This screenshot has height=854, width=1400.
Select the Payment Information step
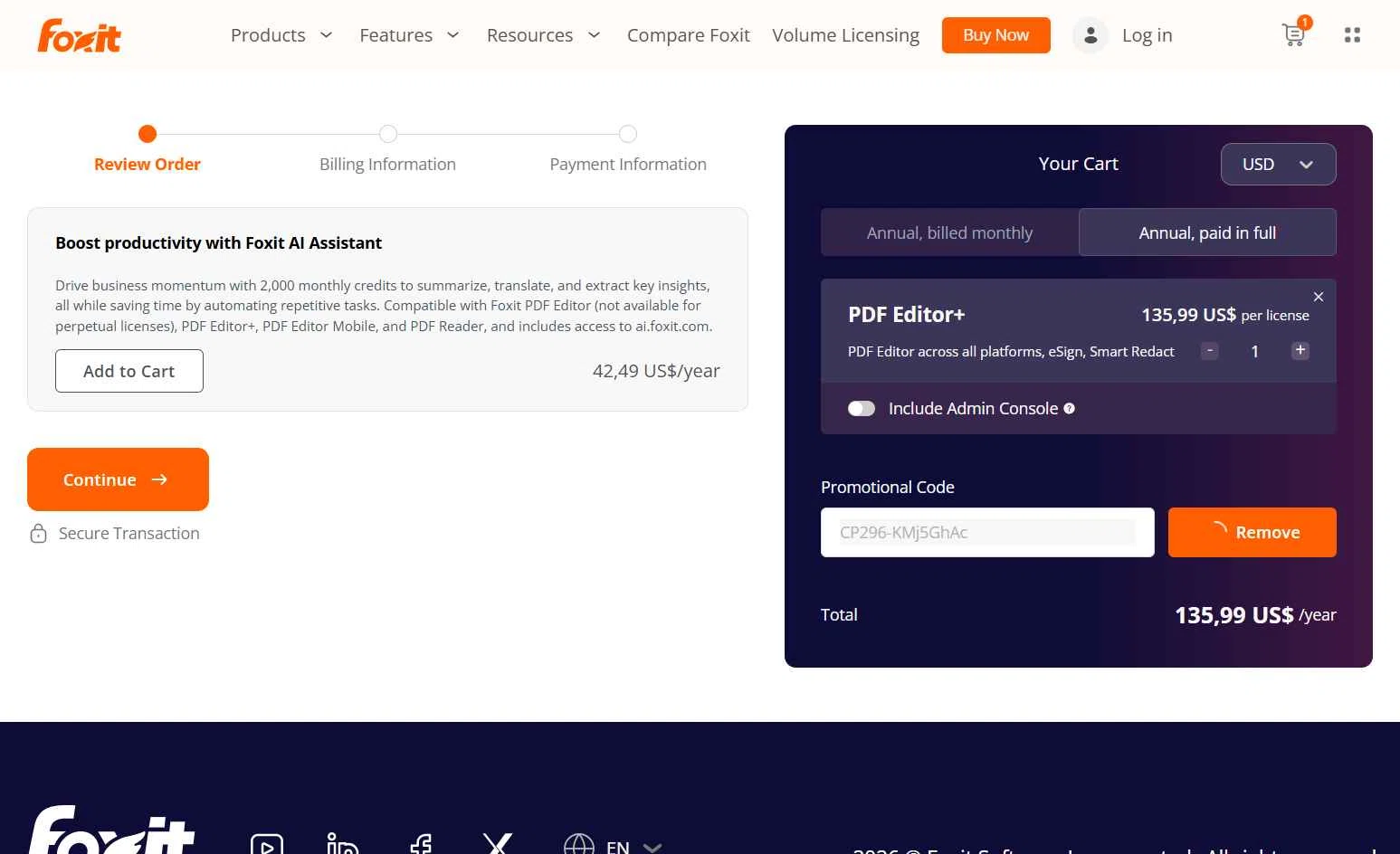point(628,149)
